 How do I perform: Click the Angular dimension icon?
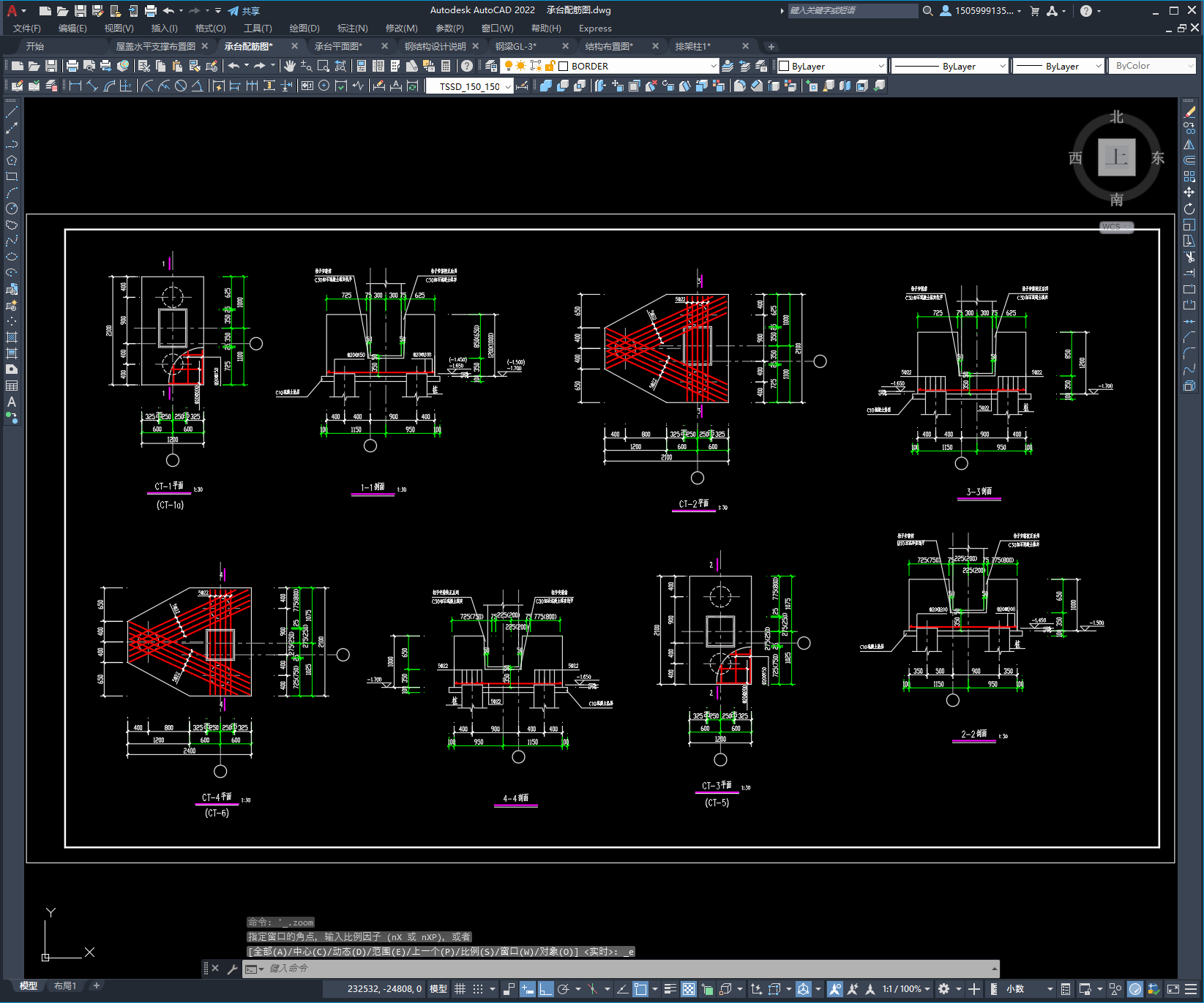198,86
